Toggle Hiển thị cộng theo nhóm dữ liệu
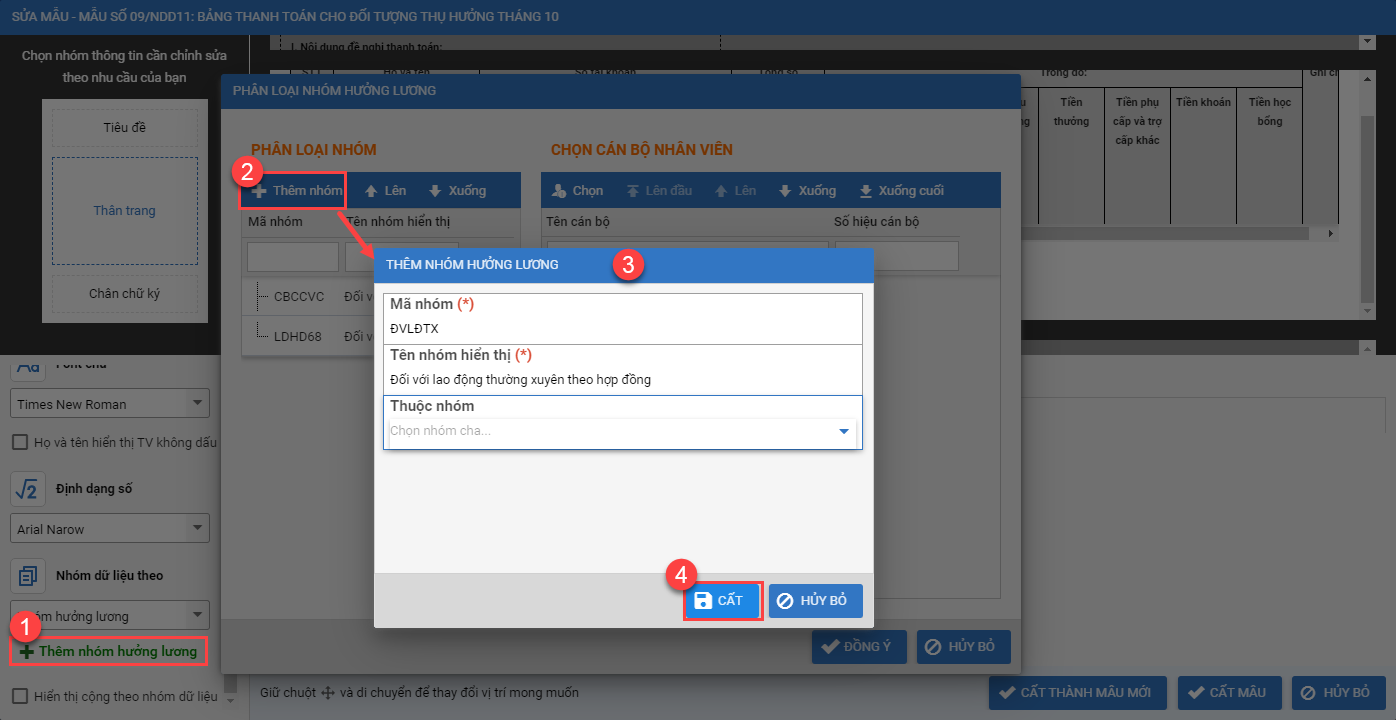 (x=20, y=696)
